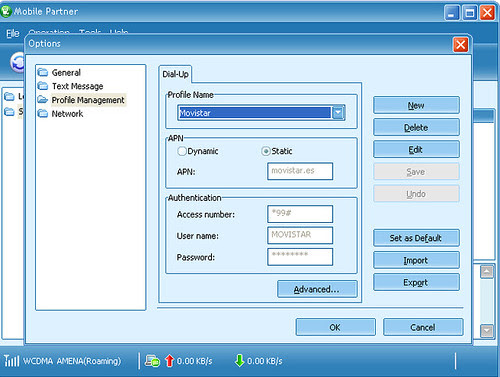
Task: Click the Network folder icon
Action: [43, 113]
